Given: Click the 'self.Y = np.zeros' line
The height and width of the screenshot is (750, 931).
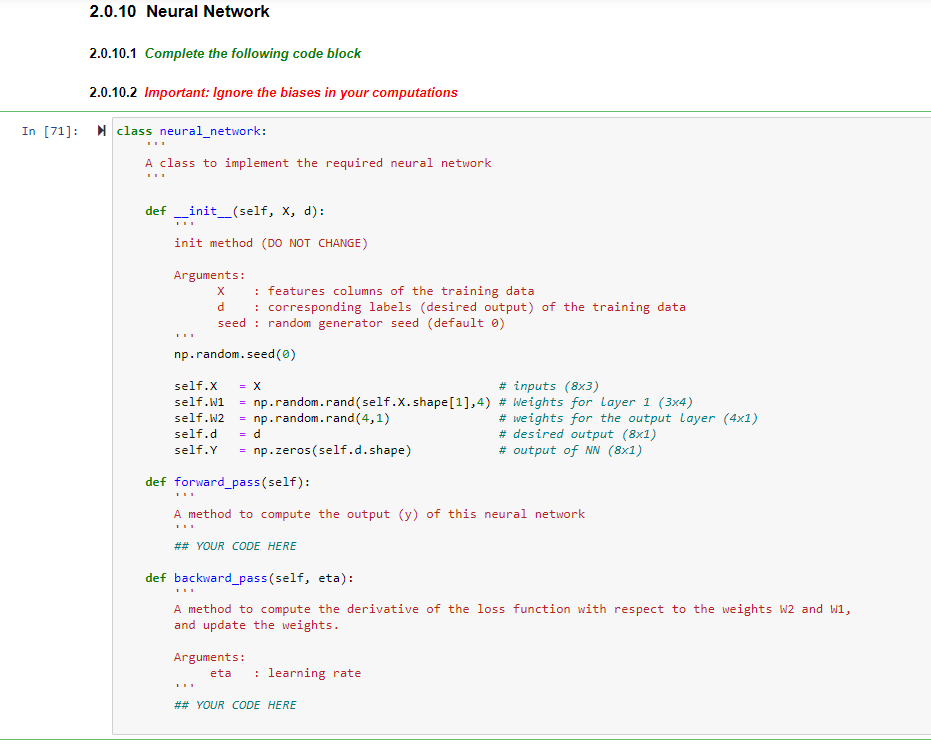Looking at the screenshot, I should (293, 451).
